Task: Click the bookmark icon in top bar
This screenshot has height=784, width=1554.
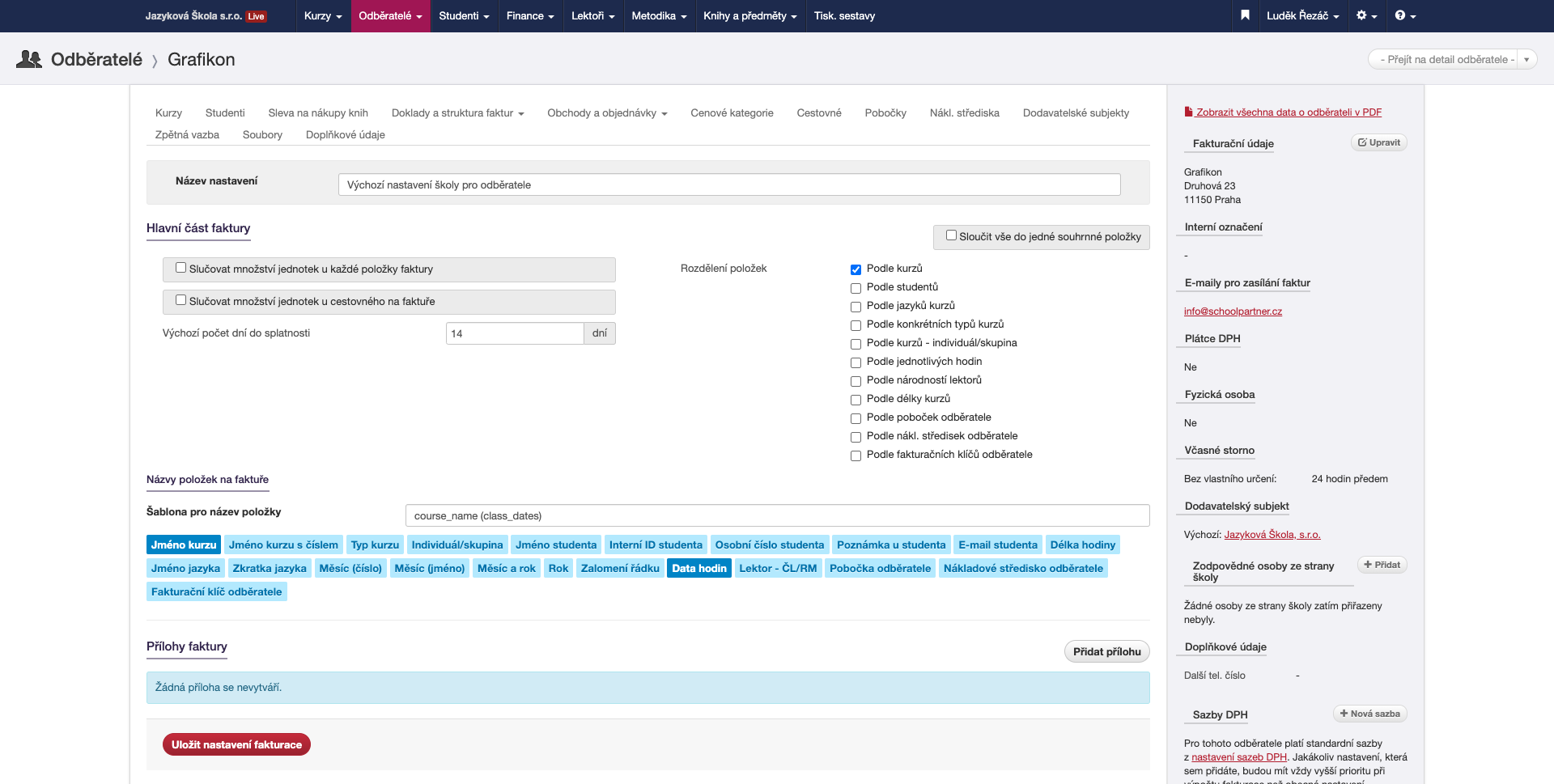Action: 1245,15
